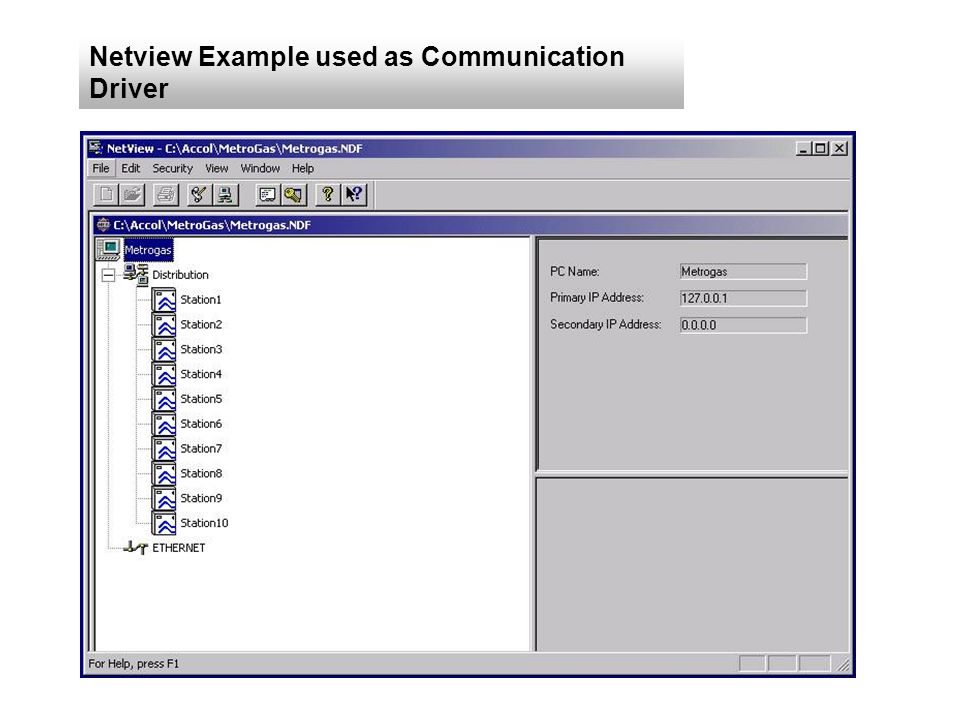This screenshot has height=720, width=960.
Task: Open the Window menu
Action: tap(260, 168)
